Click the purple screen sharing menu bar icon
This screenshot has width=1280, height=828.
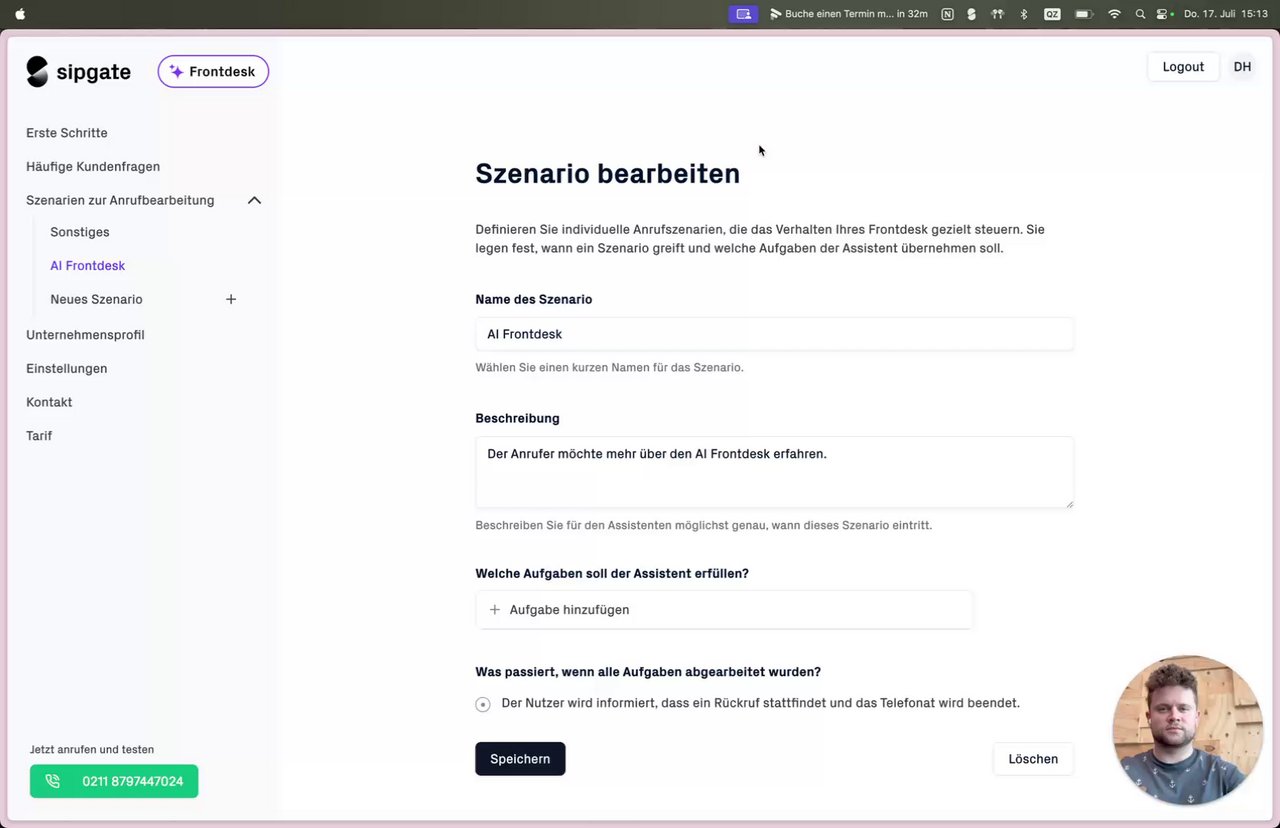pos(743,14)
